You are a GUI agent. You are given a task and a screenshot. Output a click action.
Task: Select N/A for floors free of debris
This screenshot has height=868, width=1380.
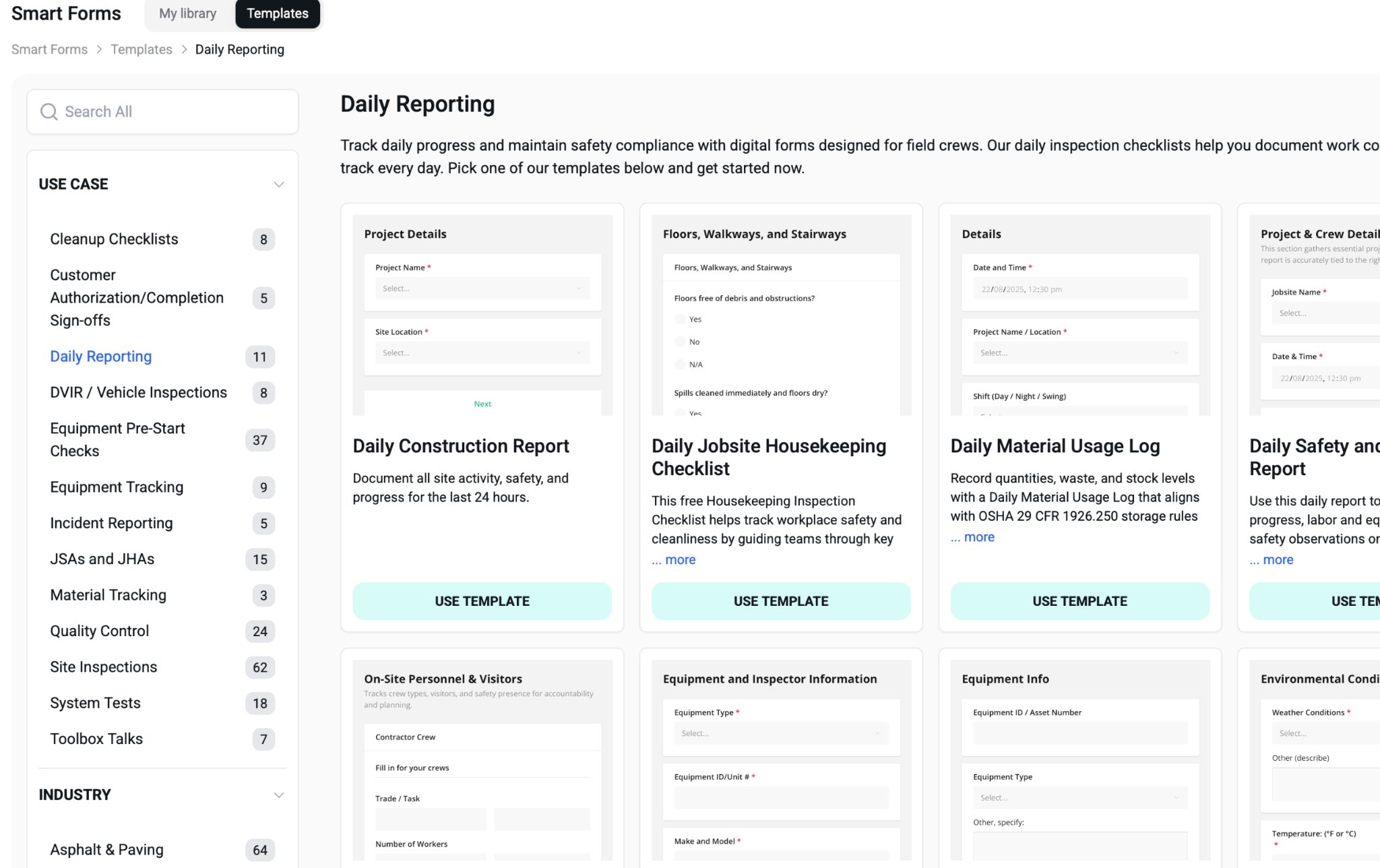point(680,365)
